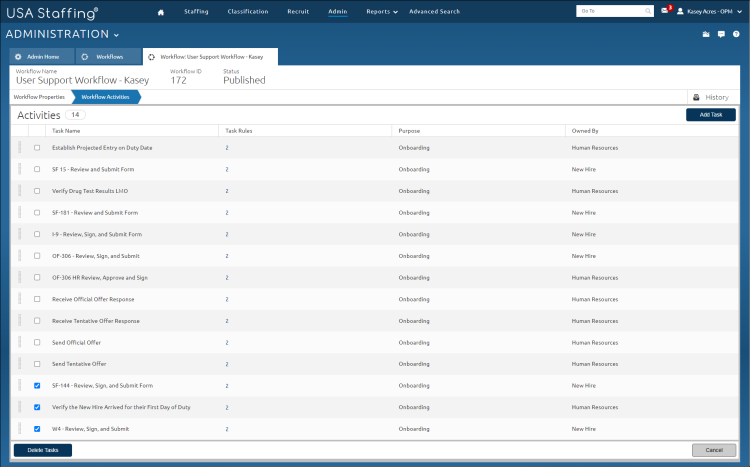The width and height of the screenshot is (750, 467).
Task: Check the SF 15 Review and Submit Form box
Action: coord(37,169)
